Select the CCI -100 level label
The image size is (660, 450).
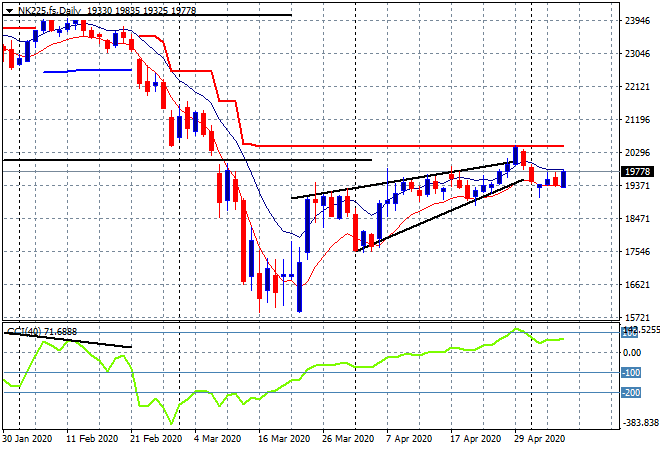[x=631, y=373]
